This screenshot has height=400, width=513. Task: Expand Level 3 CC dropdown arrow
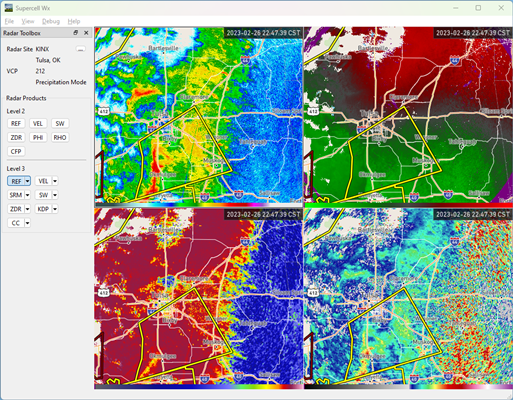pyautogui.click(x=28, y=223)
